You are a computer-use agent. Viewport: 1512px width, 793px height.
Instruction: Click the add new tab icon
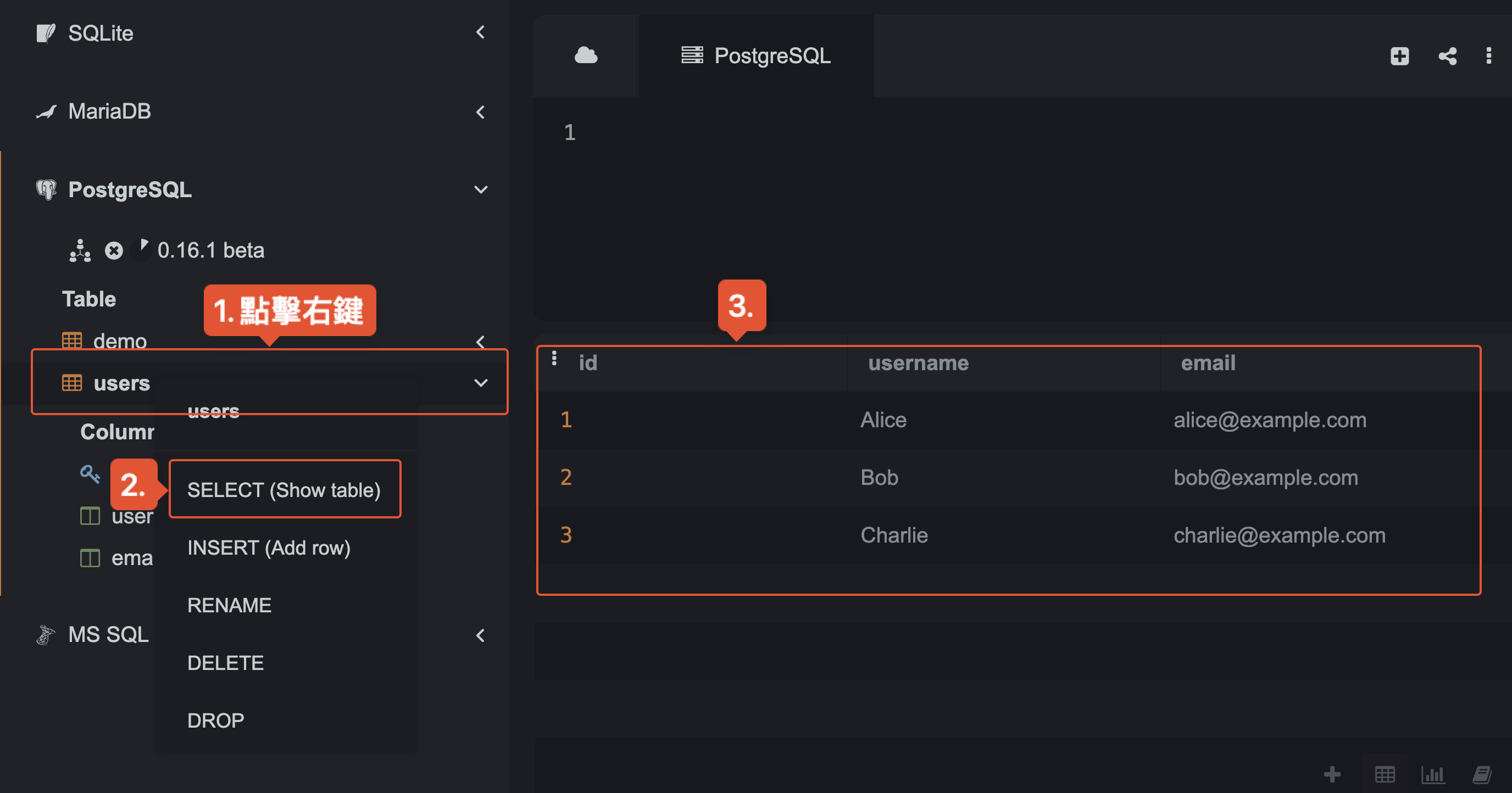click(x=1400, y=56)
